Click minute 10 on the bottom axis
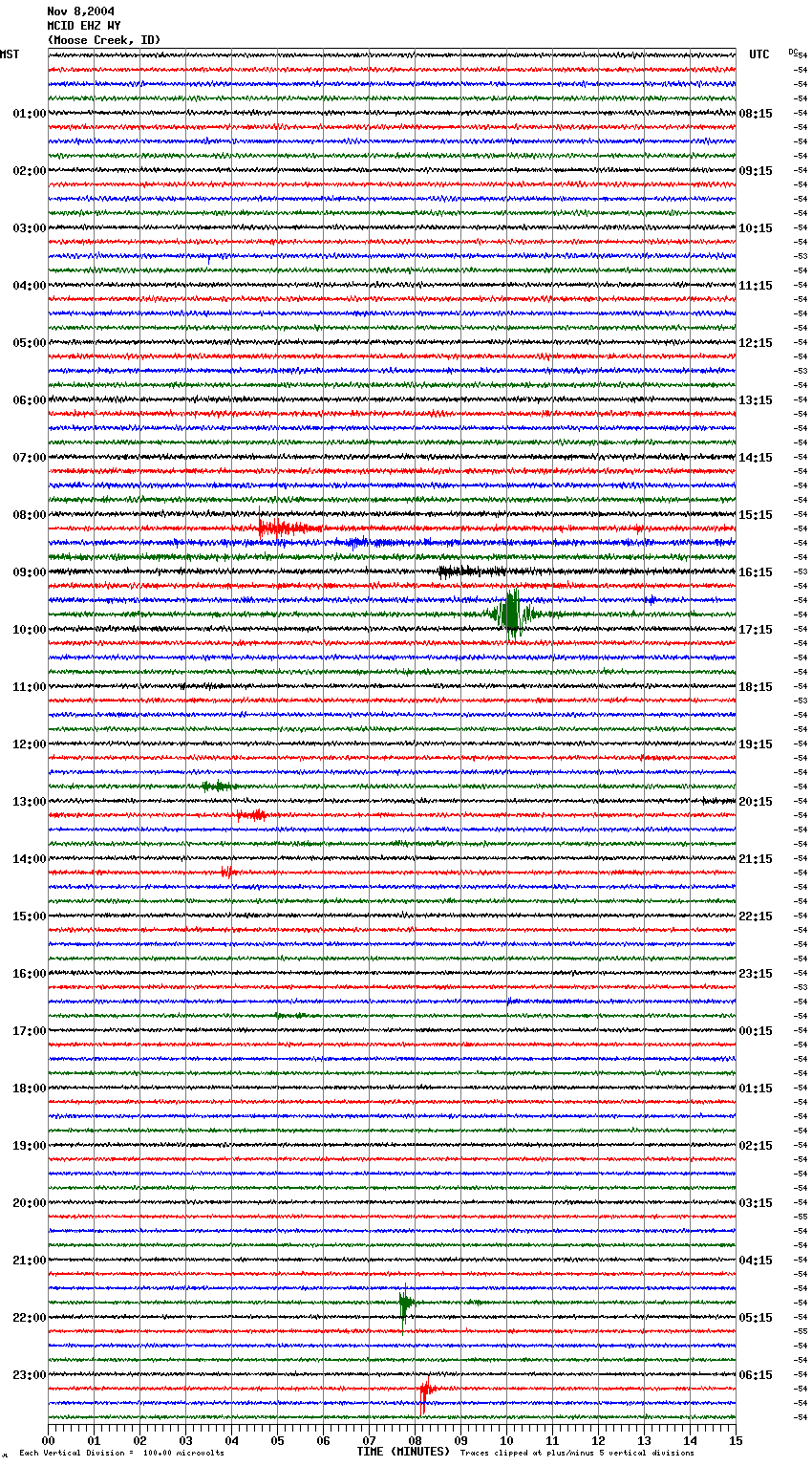This screenshot has height=1466, width=812. tap(506, 1440)
